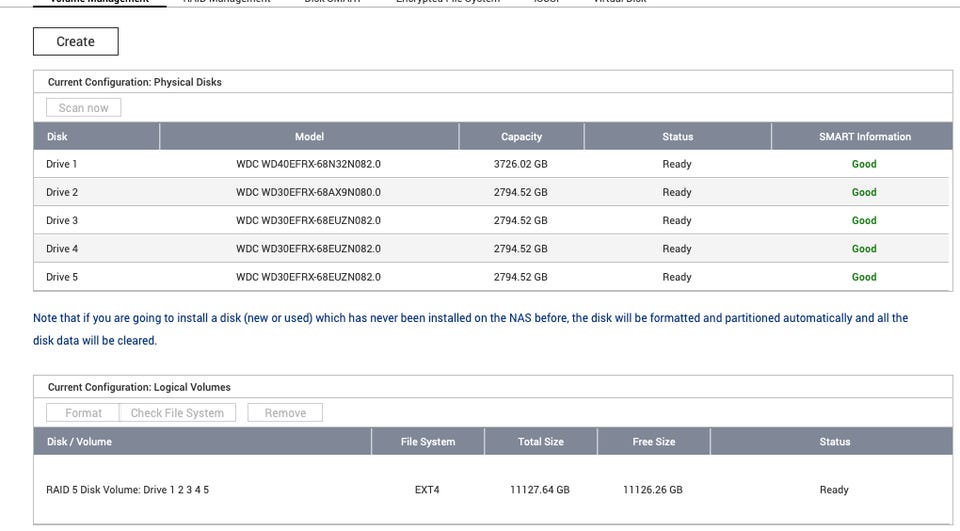This screenshot has height=531, width=960.
Task: Click the Free Size column header
Action: [x=653, y=441]
